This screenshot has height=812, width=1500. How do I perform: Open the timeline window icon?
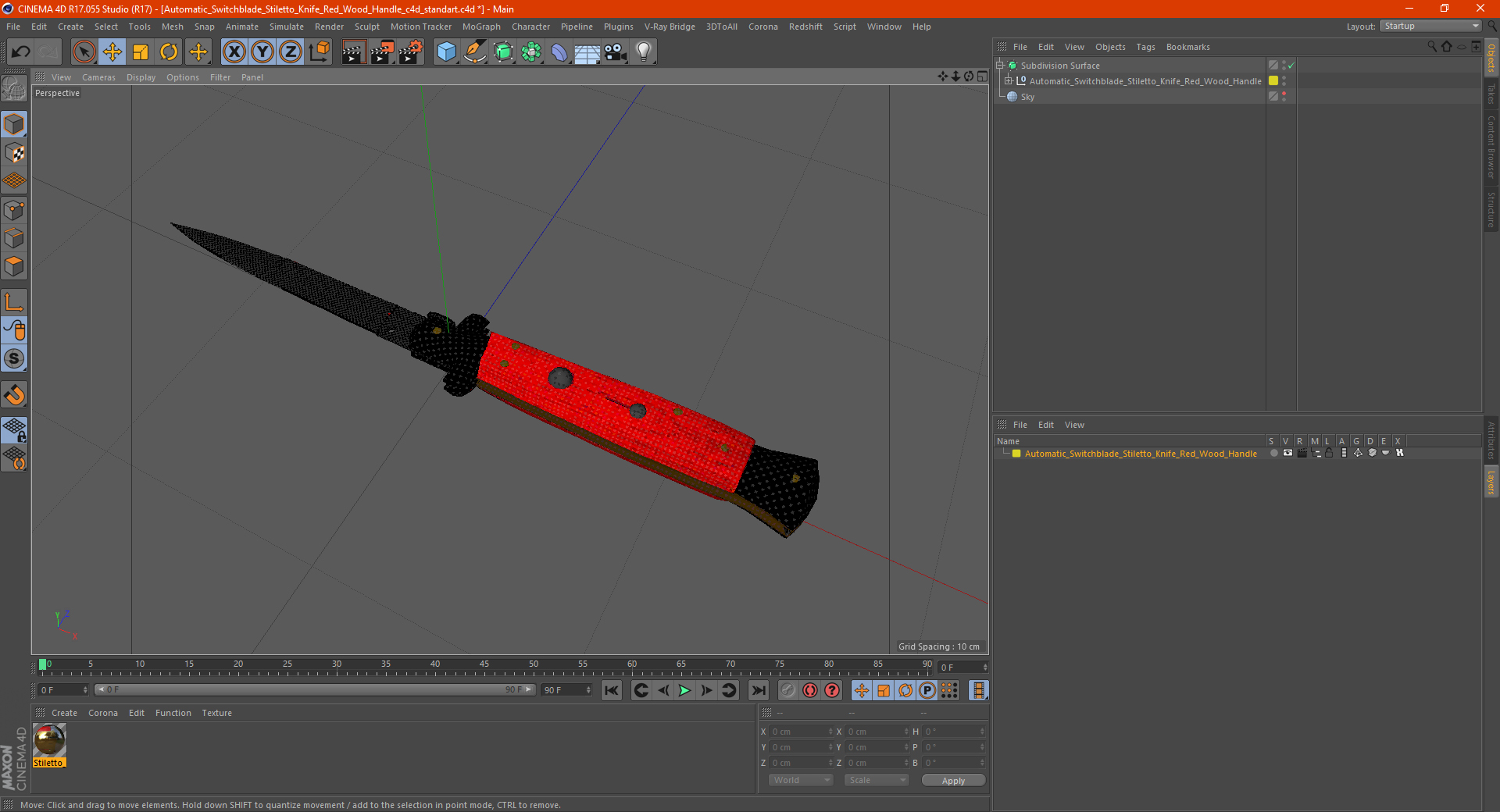click(978, 690)
